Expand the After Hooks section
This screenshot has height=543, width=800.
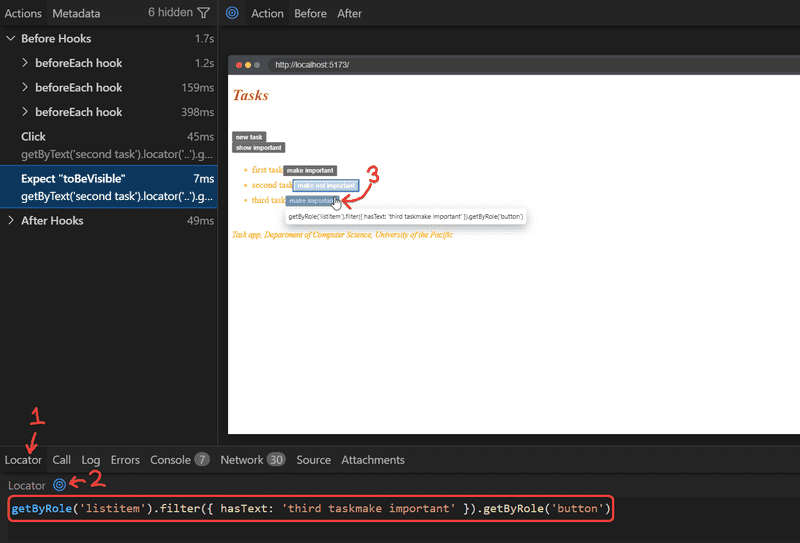click(10, 221)
